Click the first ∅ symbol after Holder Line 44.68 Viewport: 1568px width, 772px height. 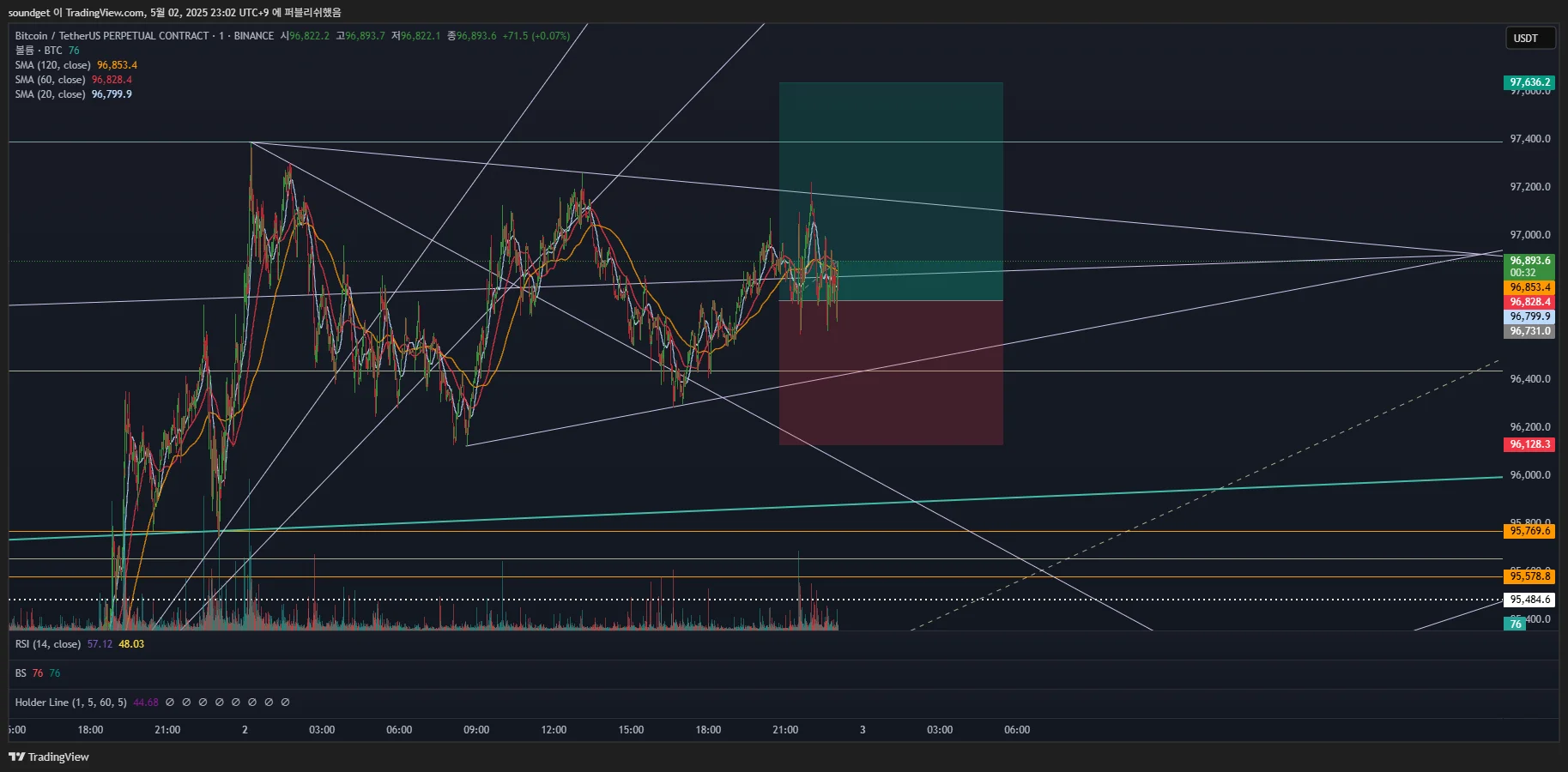(170, 703)
